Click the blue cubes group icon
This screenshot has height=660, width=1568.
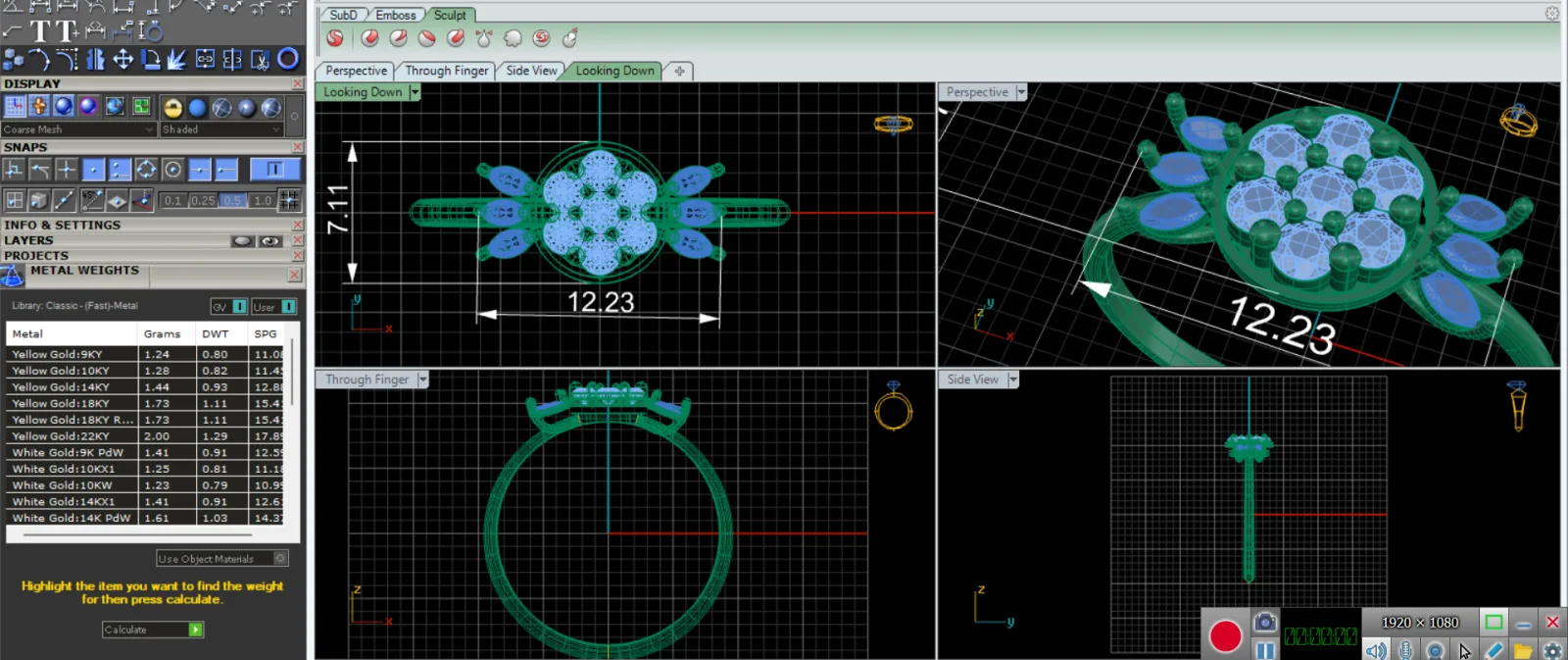point(13,60)
